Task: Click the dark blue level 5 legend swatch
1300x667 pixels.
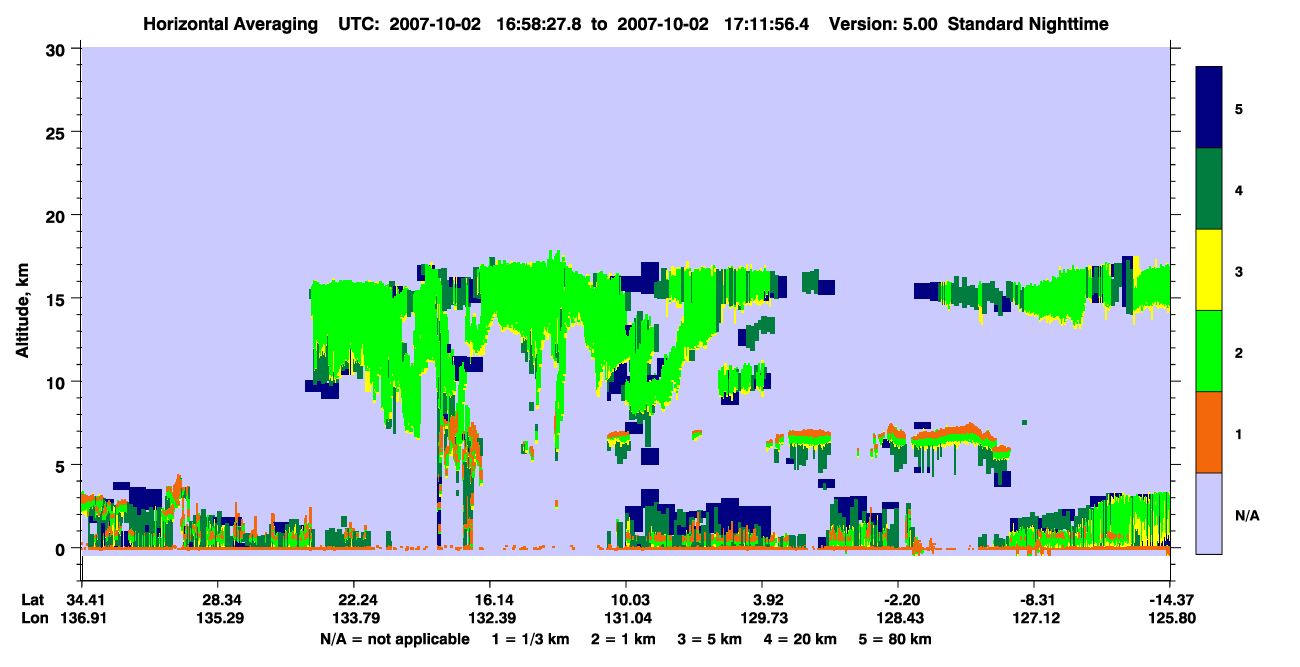Action: point(1209,108)
